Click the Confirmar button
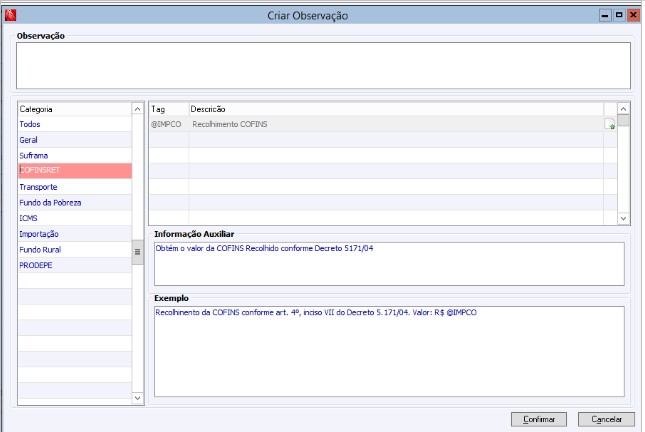 [539, 419]
